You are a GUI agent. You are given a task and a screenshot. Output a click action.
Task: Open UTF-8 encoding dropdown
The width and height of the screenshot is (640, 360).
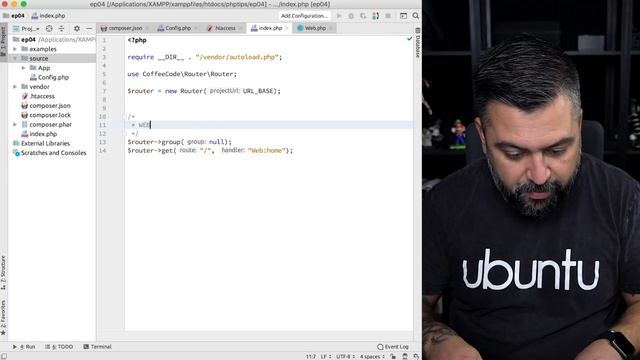tap(345, 356)
